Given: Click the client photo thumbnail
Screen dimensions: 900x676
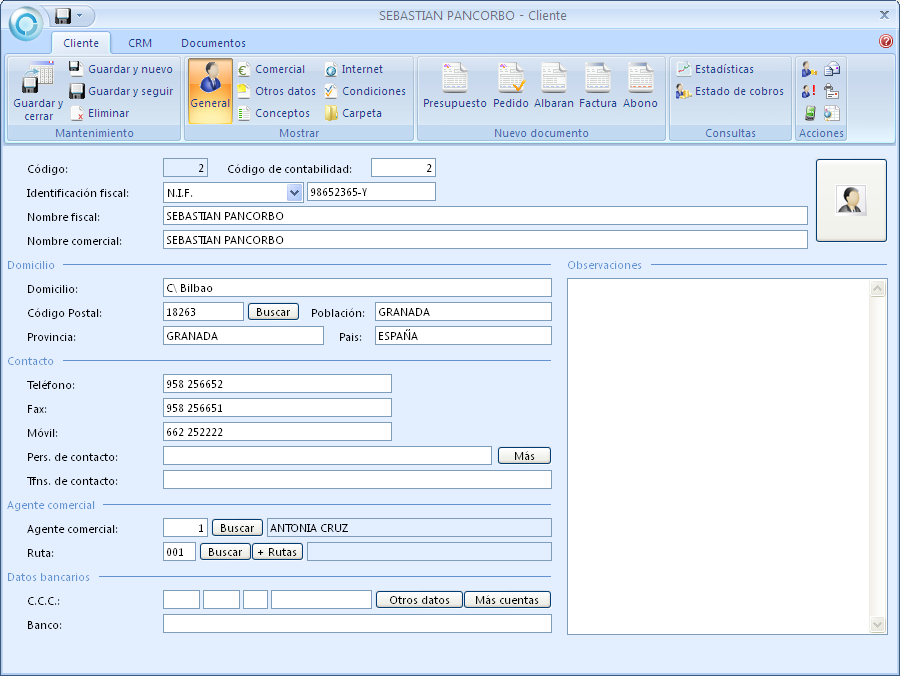Looking at the screenshot, I should point(851,200).
